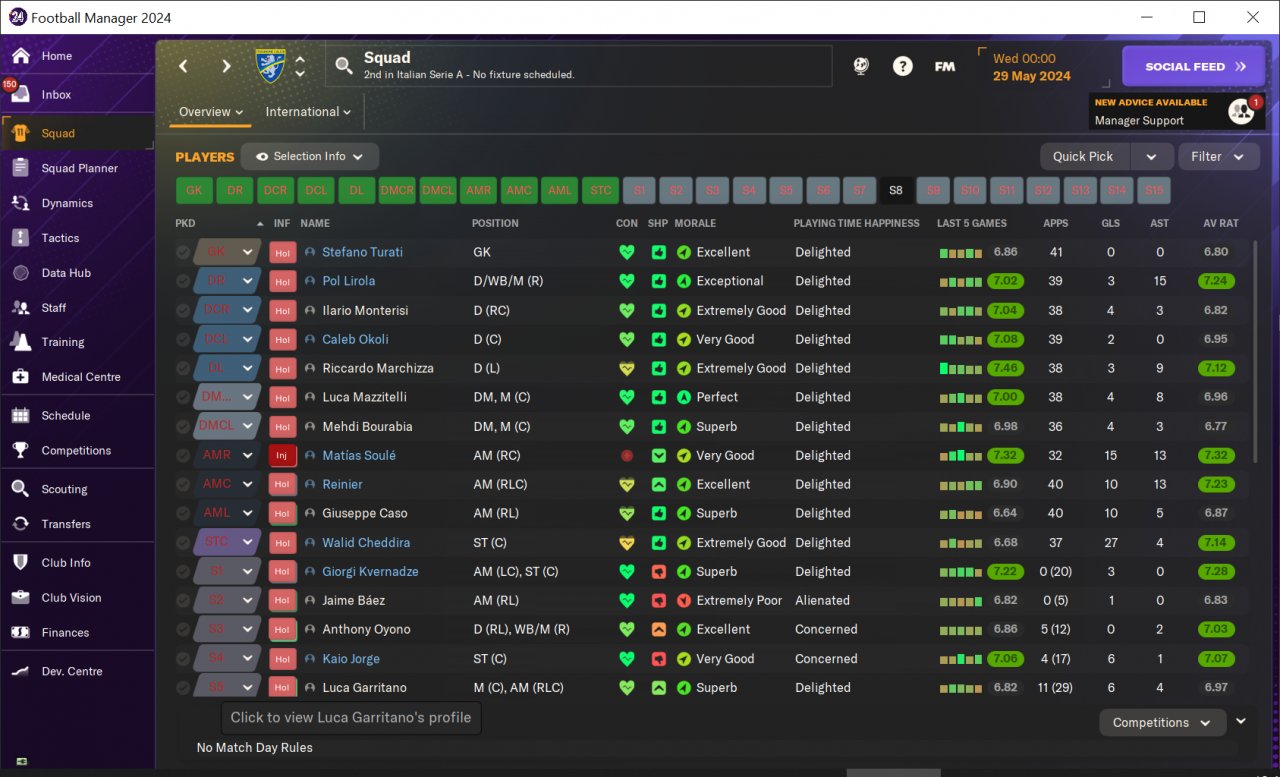Toggle selection tick for Ilario Monterisi
The image size is (1280, 777).
click(183, 311)
